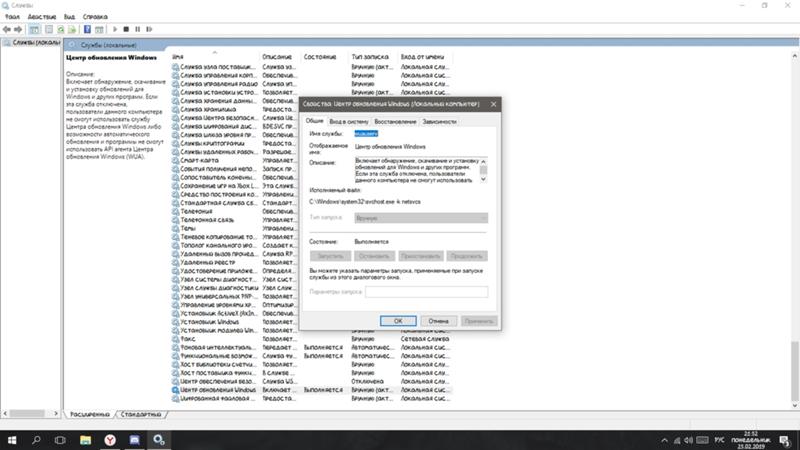Click the green Refresh icon in the toolbar
This screenshot has width=800, height=450.
(x=61, y=30)
